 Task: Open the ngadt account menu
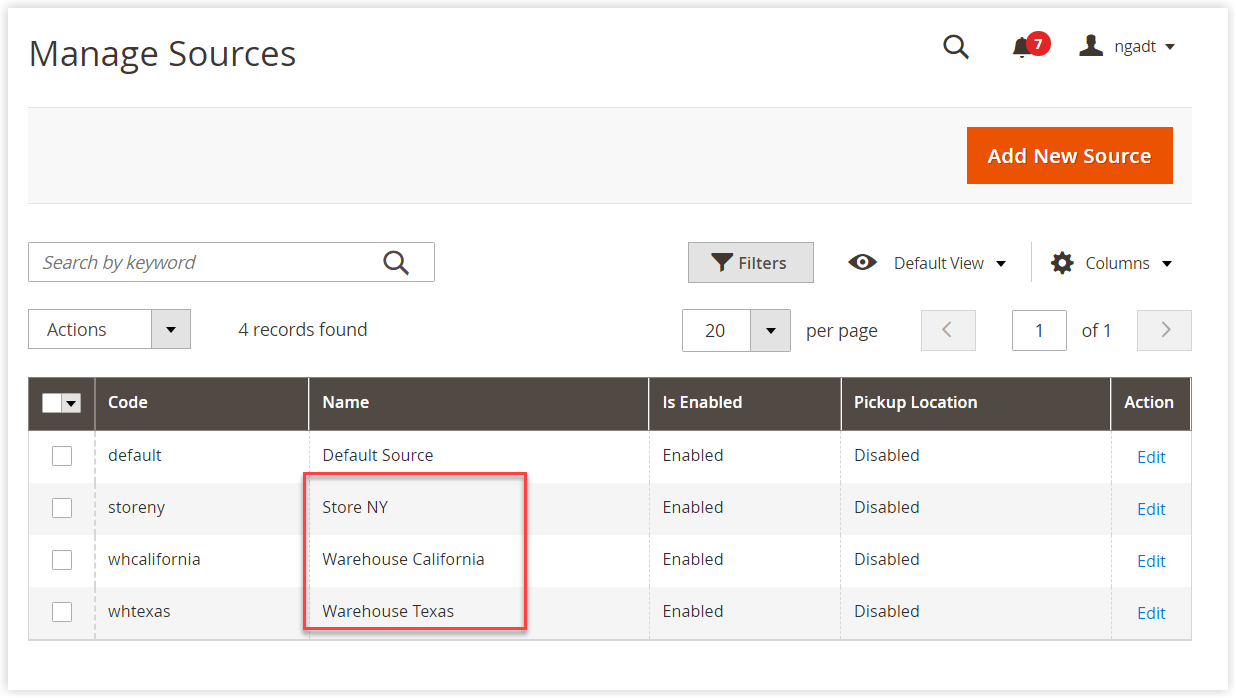tap(1135, 45)
